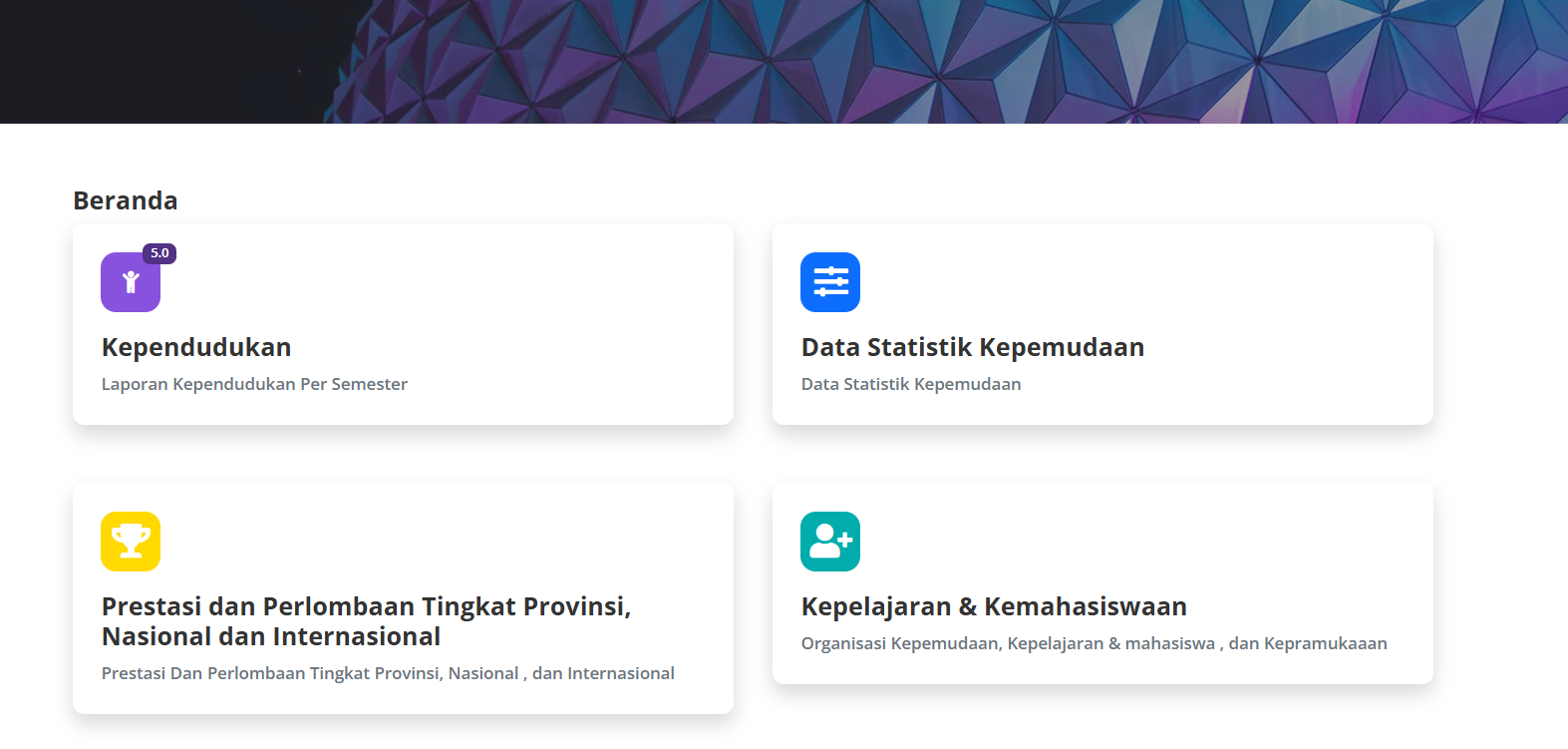Click 'Organisasi Kepemudaan, Kepelajaran & mahasiswa' description
Viewport: 1568px width, 749px height.
pos(1094,643)
